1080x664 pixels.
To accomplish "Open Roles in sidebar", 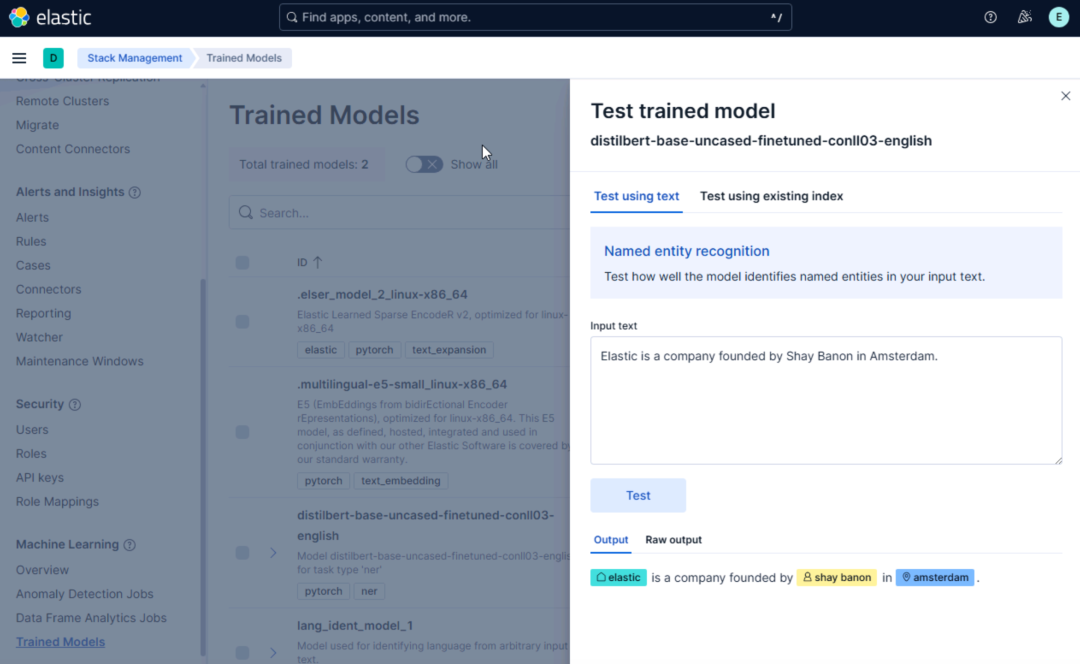I will point(31,454).
